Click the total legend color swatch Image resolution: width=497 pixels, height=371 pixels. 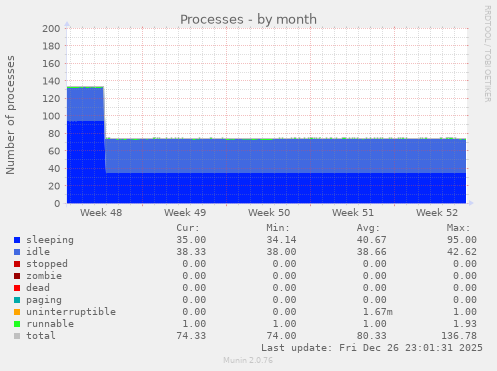(x=17, y=336)
